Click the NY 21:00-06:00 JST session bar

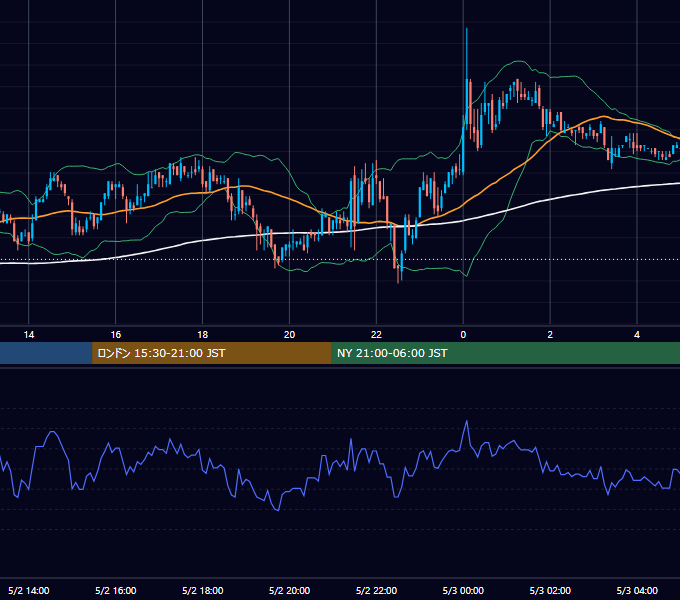pyautogui.click(x=505, y=353)
